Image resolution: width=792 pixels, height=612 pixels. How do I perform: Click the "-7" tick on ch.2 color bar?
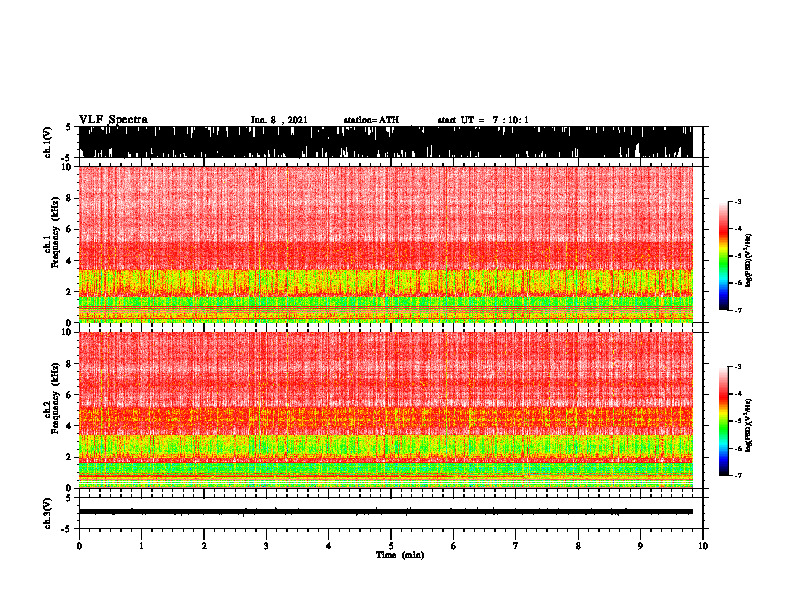point(737,475)
